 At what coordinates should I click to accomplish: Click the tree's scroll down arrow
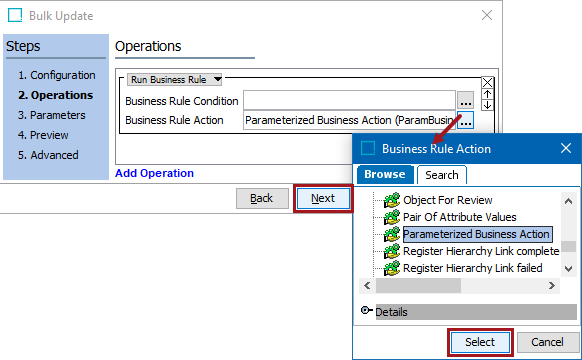point(568,268)
